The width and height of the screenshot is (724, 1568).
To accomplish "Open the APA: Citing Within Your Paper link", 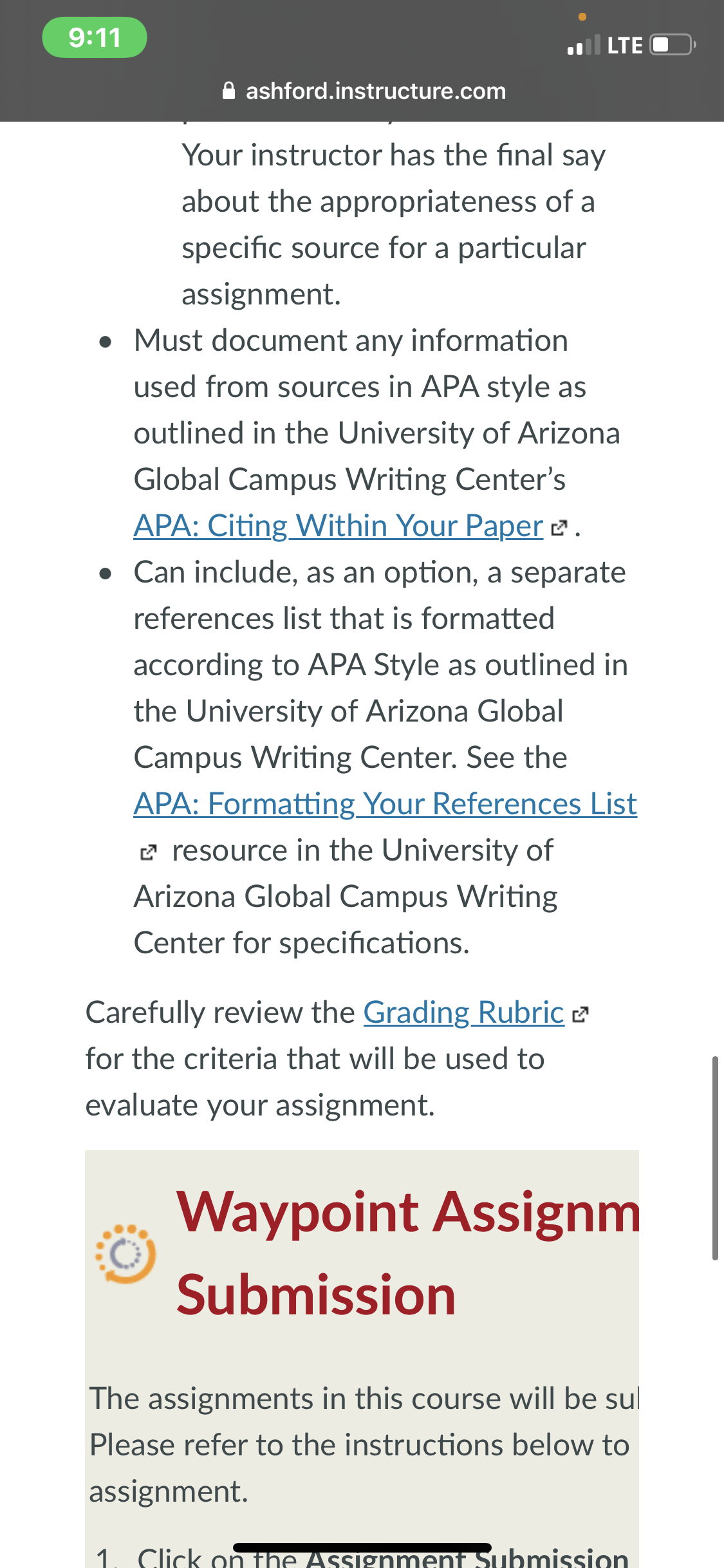I will tap(339, 526).
